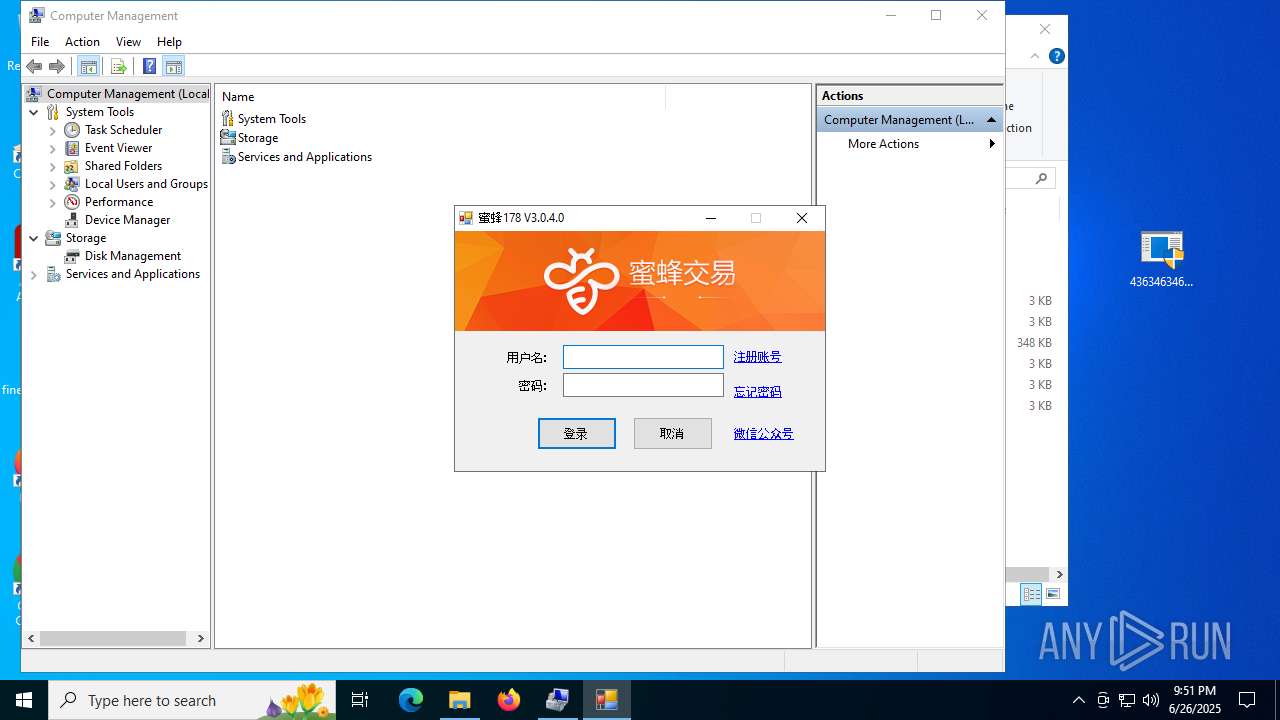Image resolution: width=1280 pixels, height=720 pixels.
Task: Collapse the Storage tree node
Action: (34, 238)
